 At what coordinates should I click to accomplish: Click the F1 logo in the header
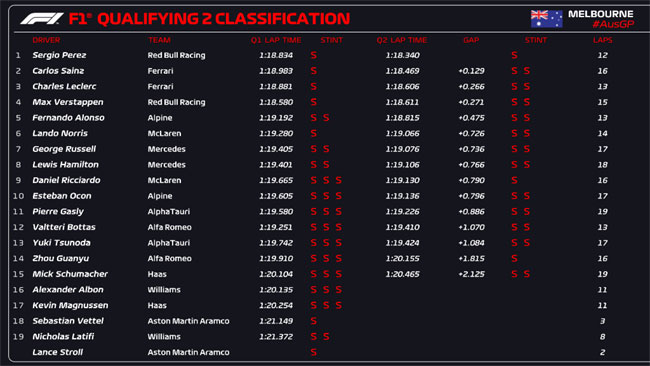click(x=42, y=19)
